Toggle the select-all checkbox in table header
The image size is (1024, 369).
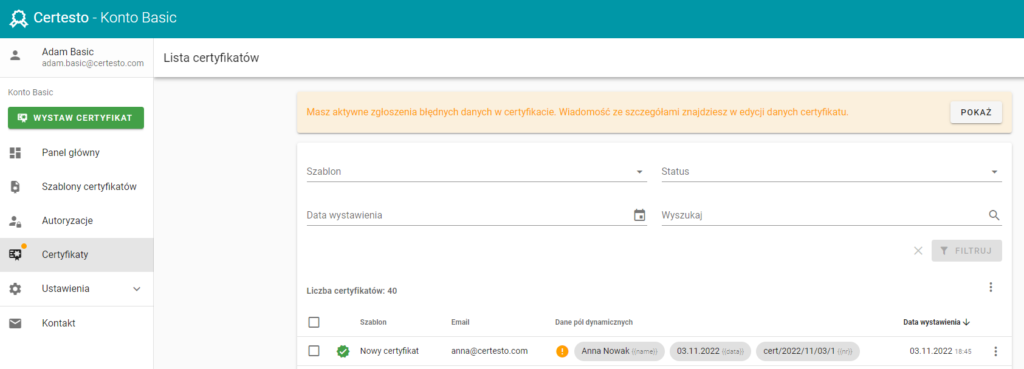(313, 322)
